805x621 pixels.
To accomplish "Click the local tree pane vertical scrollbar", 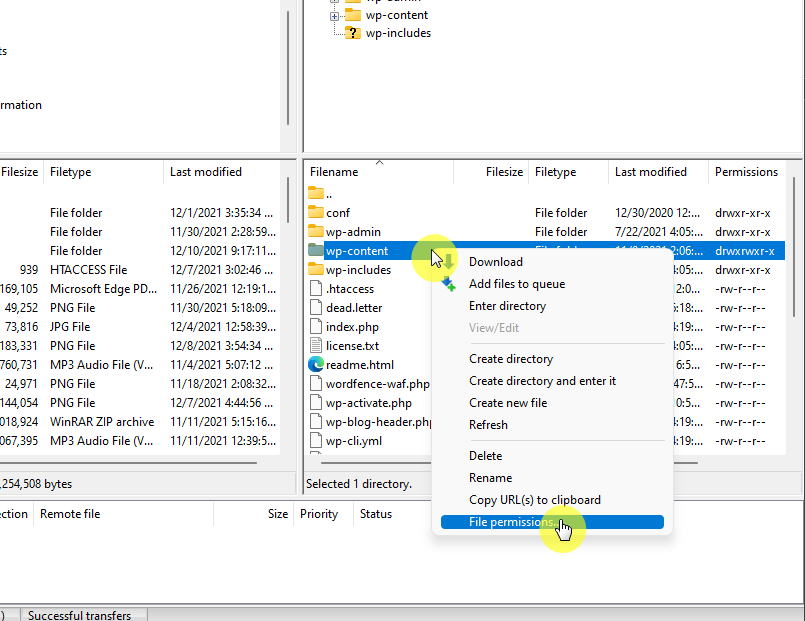I will [x=288, y=68].
